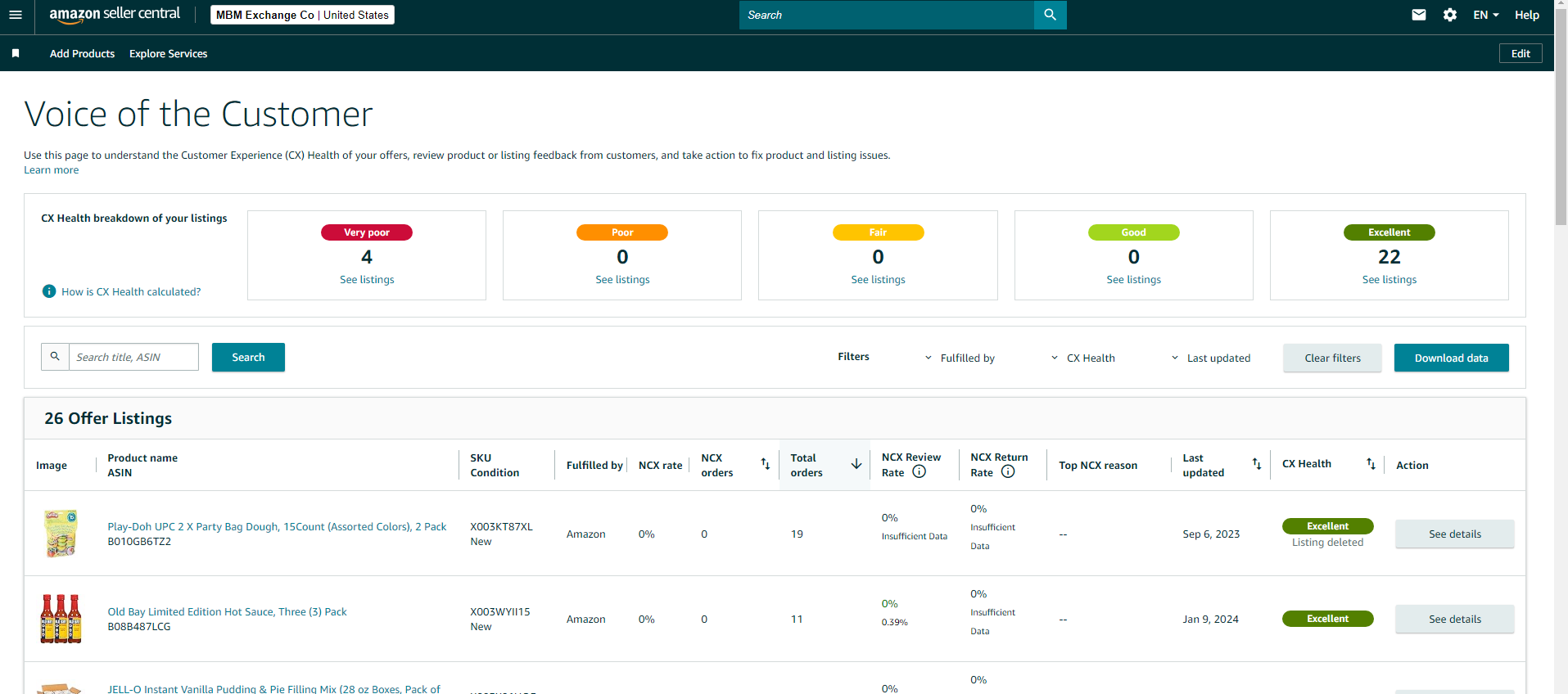Click the Top NCX reason column header
The image size is (1568, 694).
point(1098,465)
